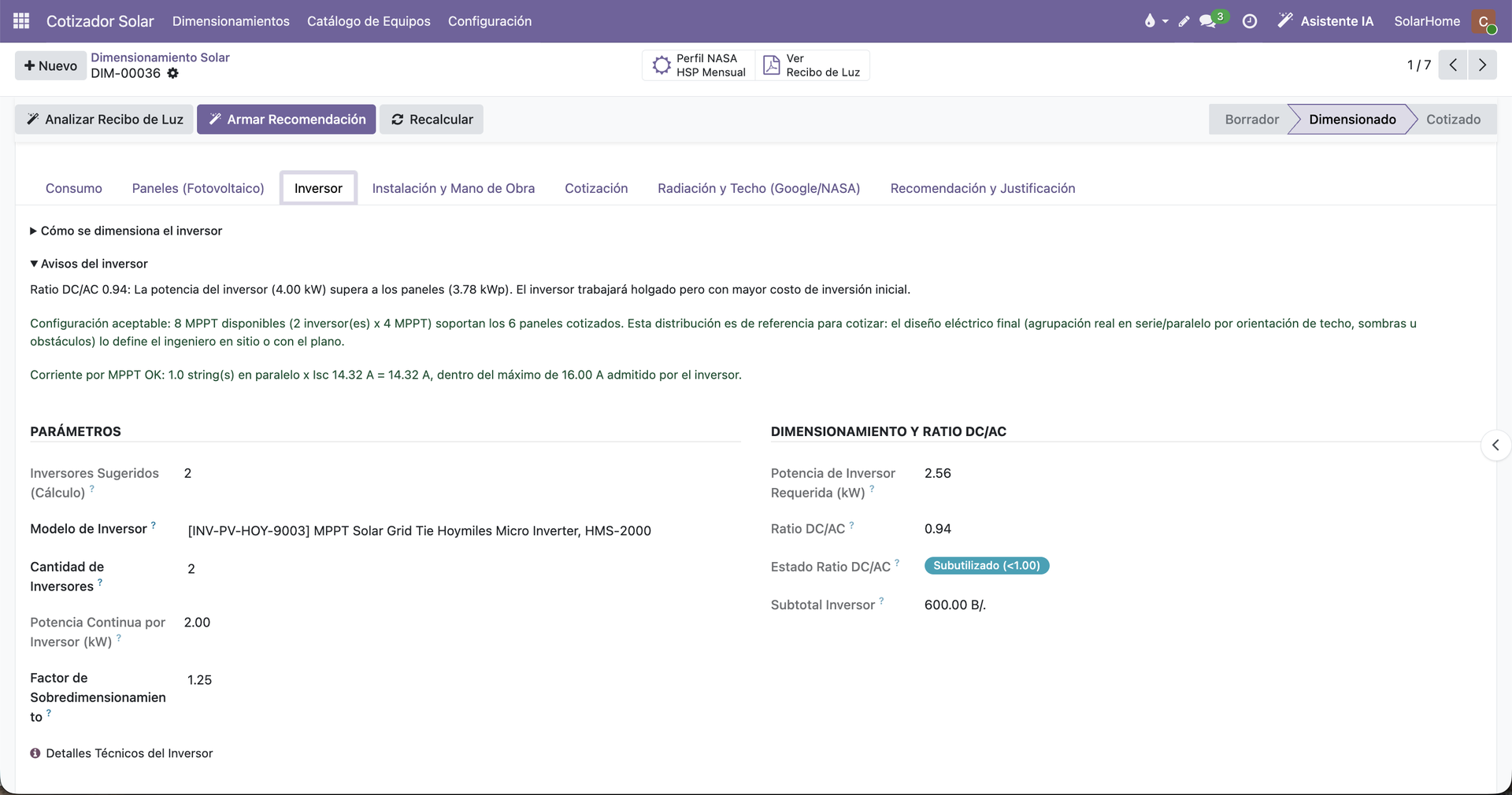The image size is (1512, 795).
Task: Click Analizar Recibo de Luz
Action: coord(104,120)
